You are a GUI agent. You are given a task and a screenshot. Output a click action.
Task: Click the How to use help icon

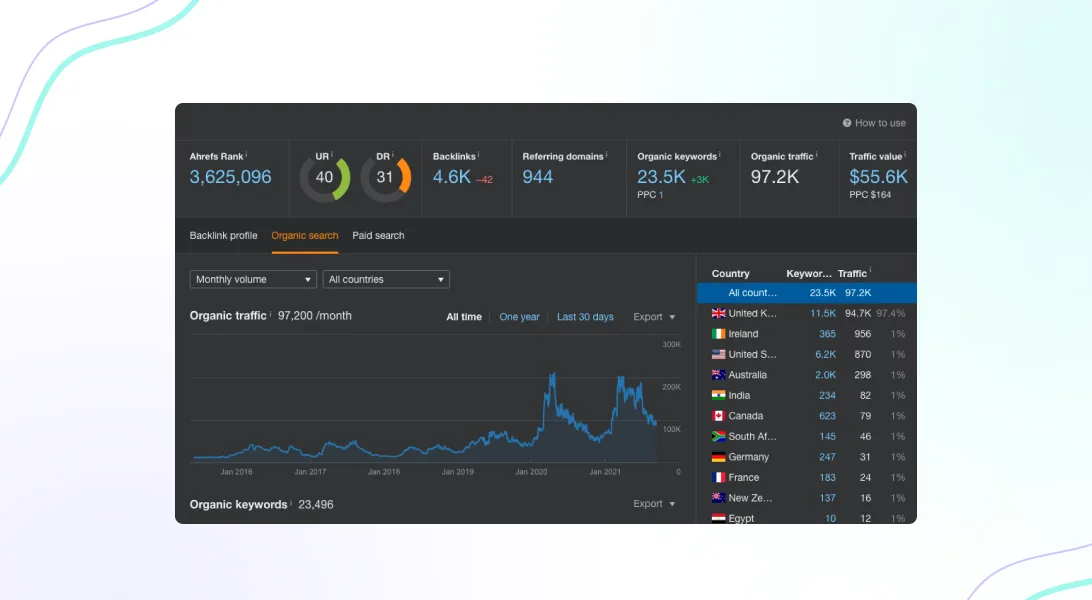click(x=847, y=123)
